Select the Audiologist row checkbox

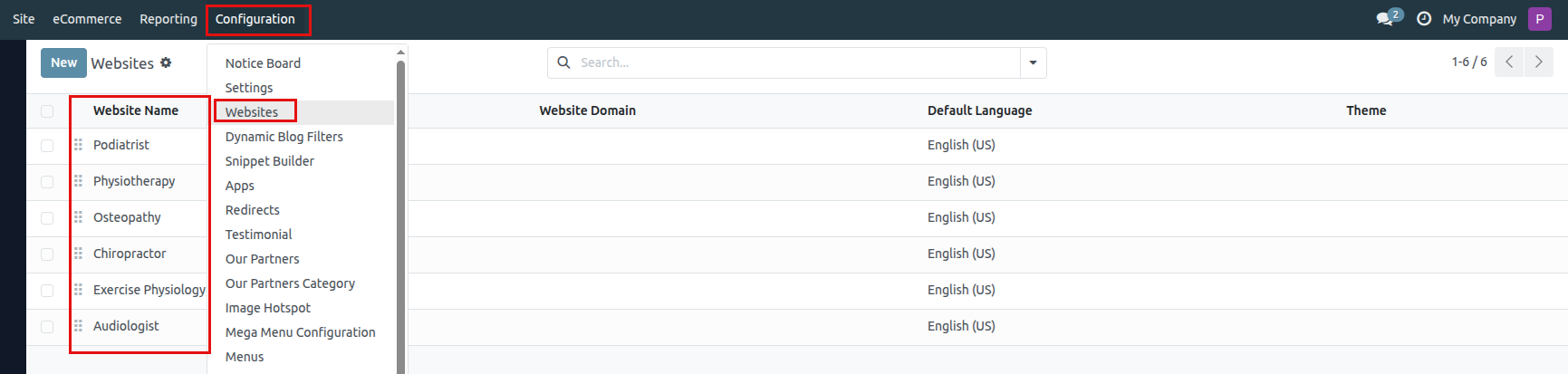click(x=47, y=327)
